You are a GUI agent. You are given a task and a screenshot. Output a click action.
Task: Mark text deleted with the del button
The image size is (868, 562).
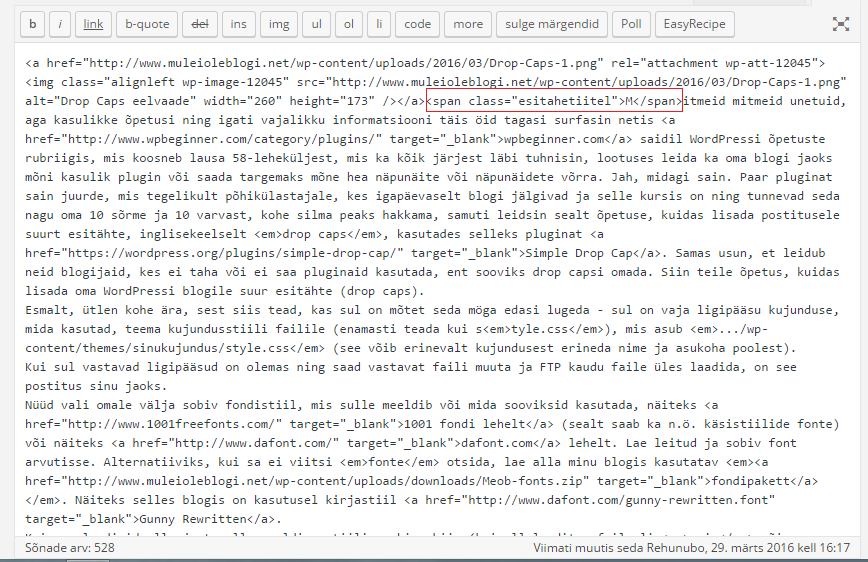[198, 23]
